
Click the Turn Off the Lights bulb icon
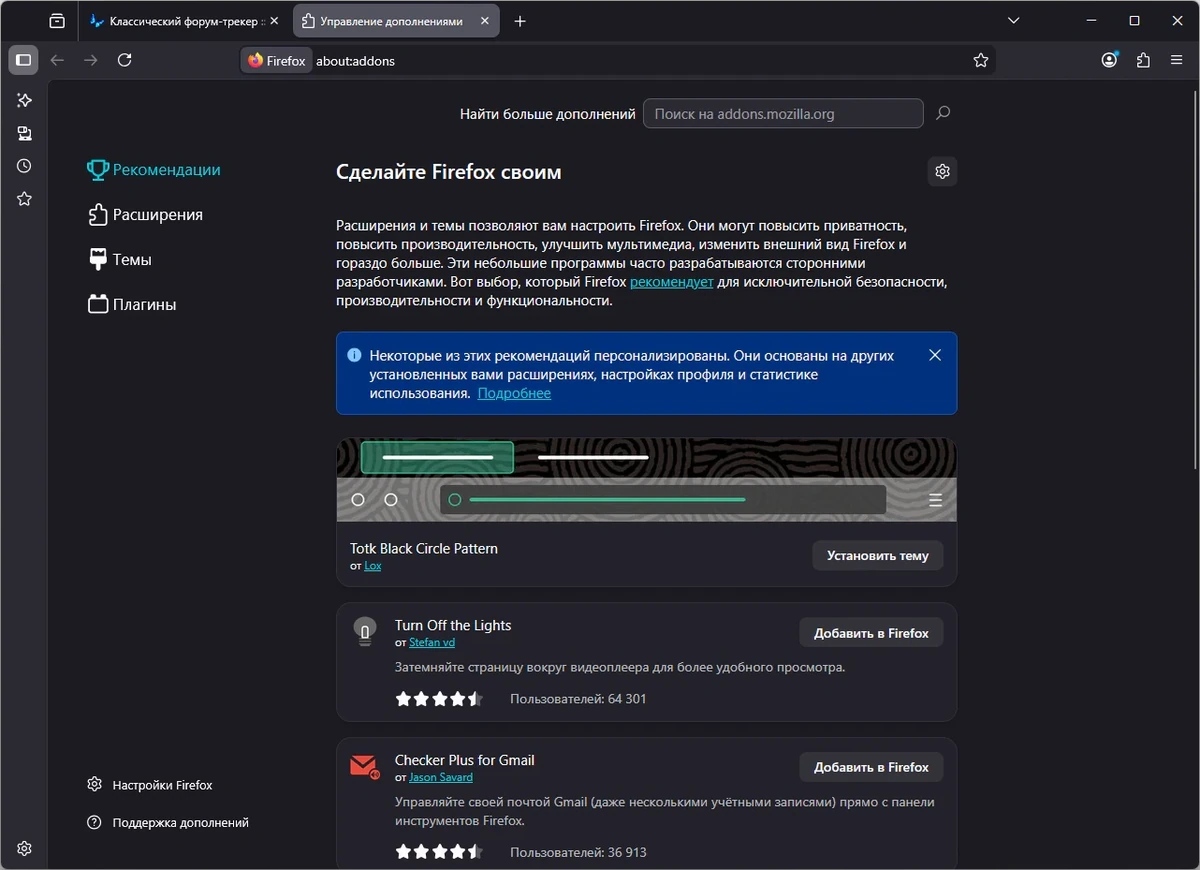(x=365, y=632)
